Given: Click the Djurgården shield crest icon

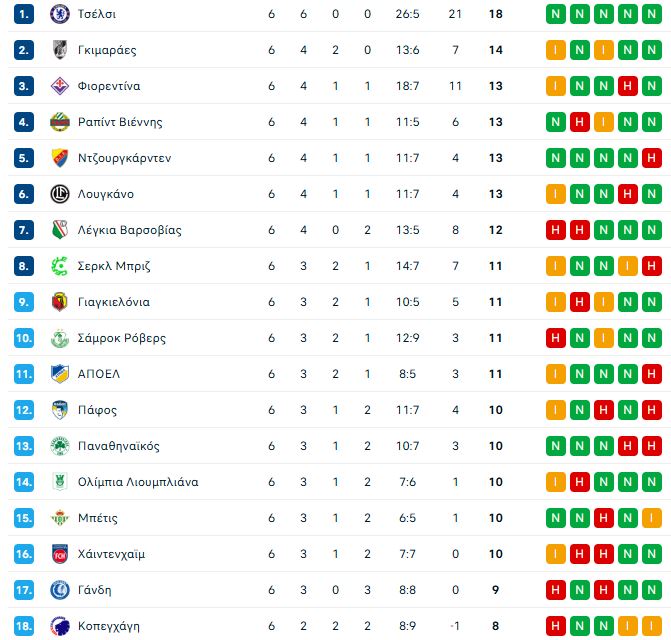Looking at the screenshot, I should pyautogui.click(x=59, y=158).
